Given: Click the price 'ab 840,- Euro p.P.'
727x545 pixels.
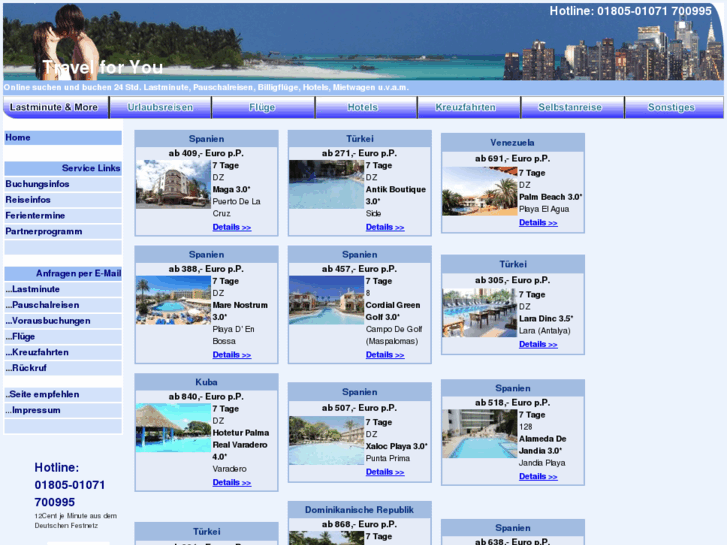Looking at the screenshot, I should [206, 397].
